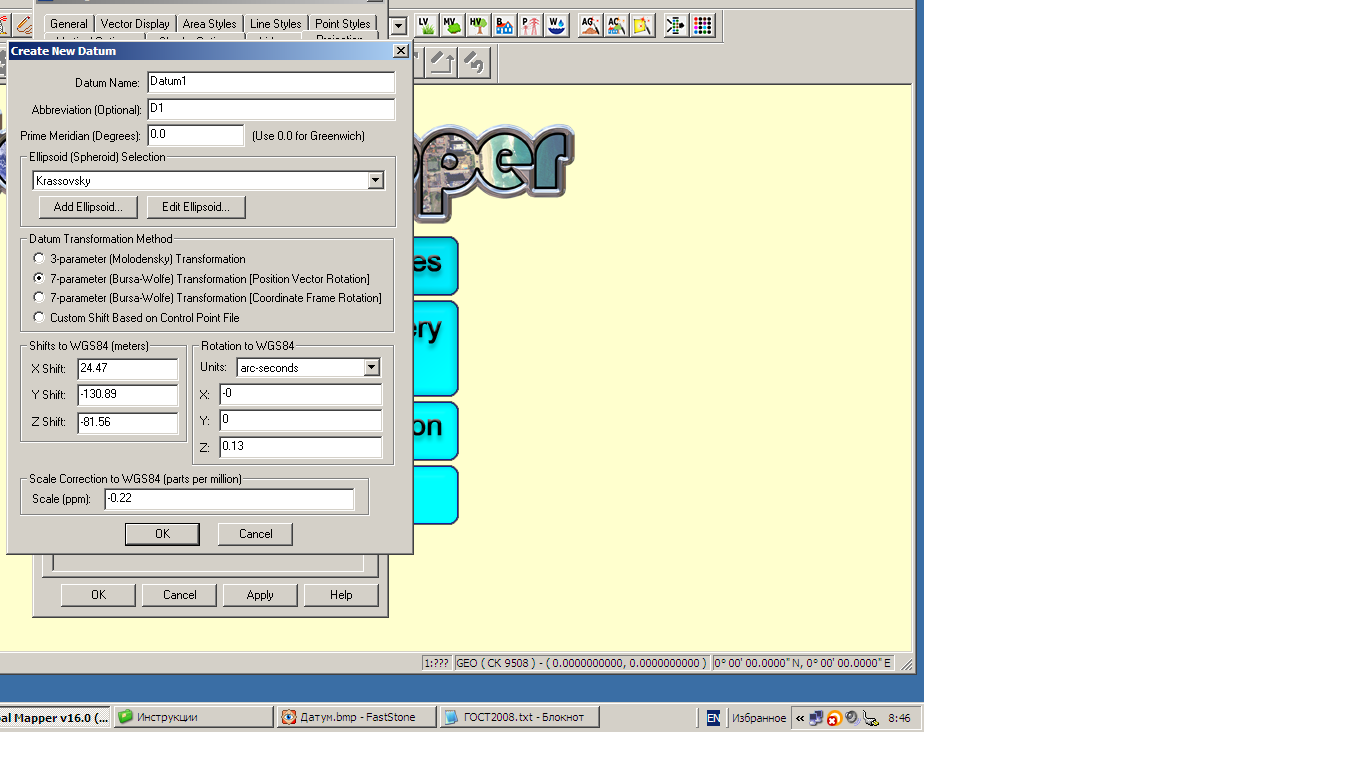This screenshot has width=1366, height=768.
Task: Switch to the Point Styles tab
Action: [x=343, y=24]
